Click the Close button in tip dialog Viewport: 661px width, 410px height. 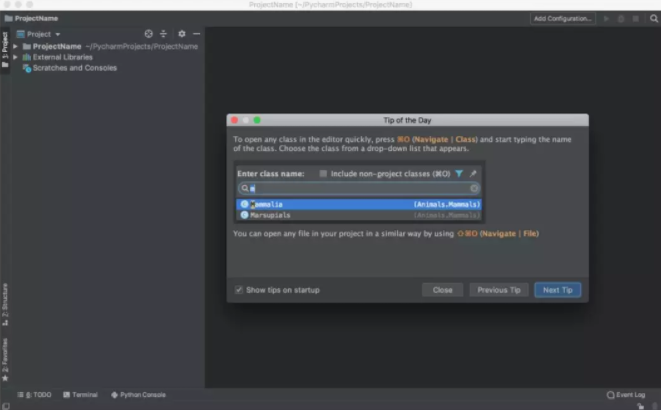[442, 290]
